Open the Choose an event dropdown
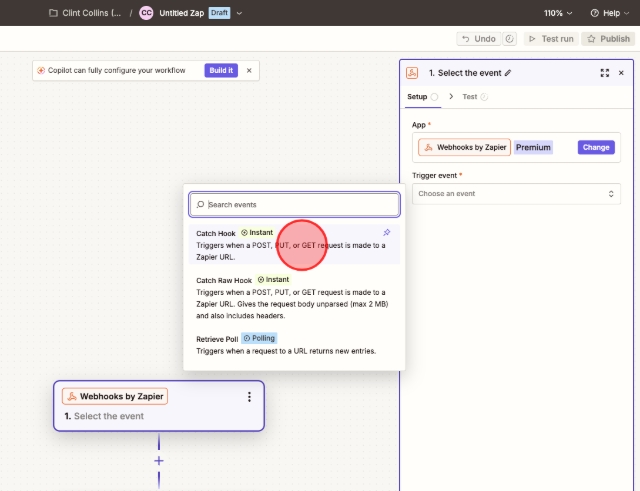 (516, 194)
